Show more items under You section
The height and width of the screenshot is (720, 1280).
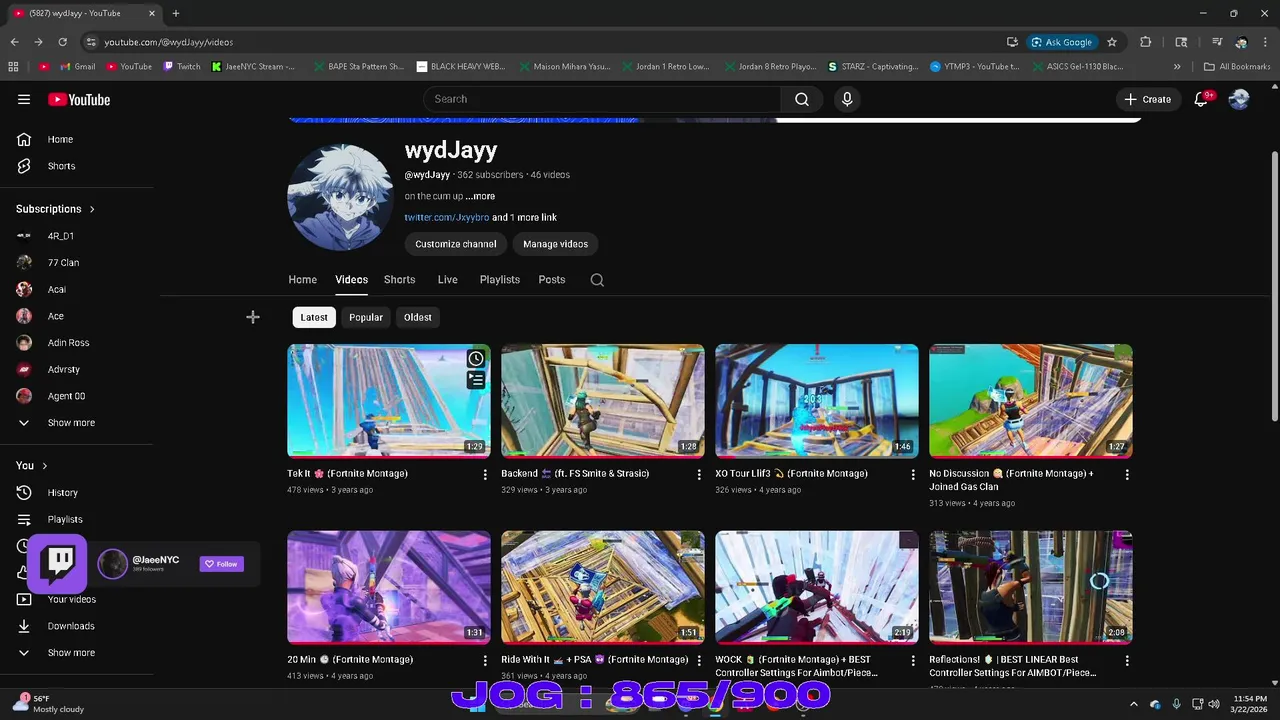[x=71, y=653]
